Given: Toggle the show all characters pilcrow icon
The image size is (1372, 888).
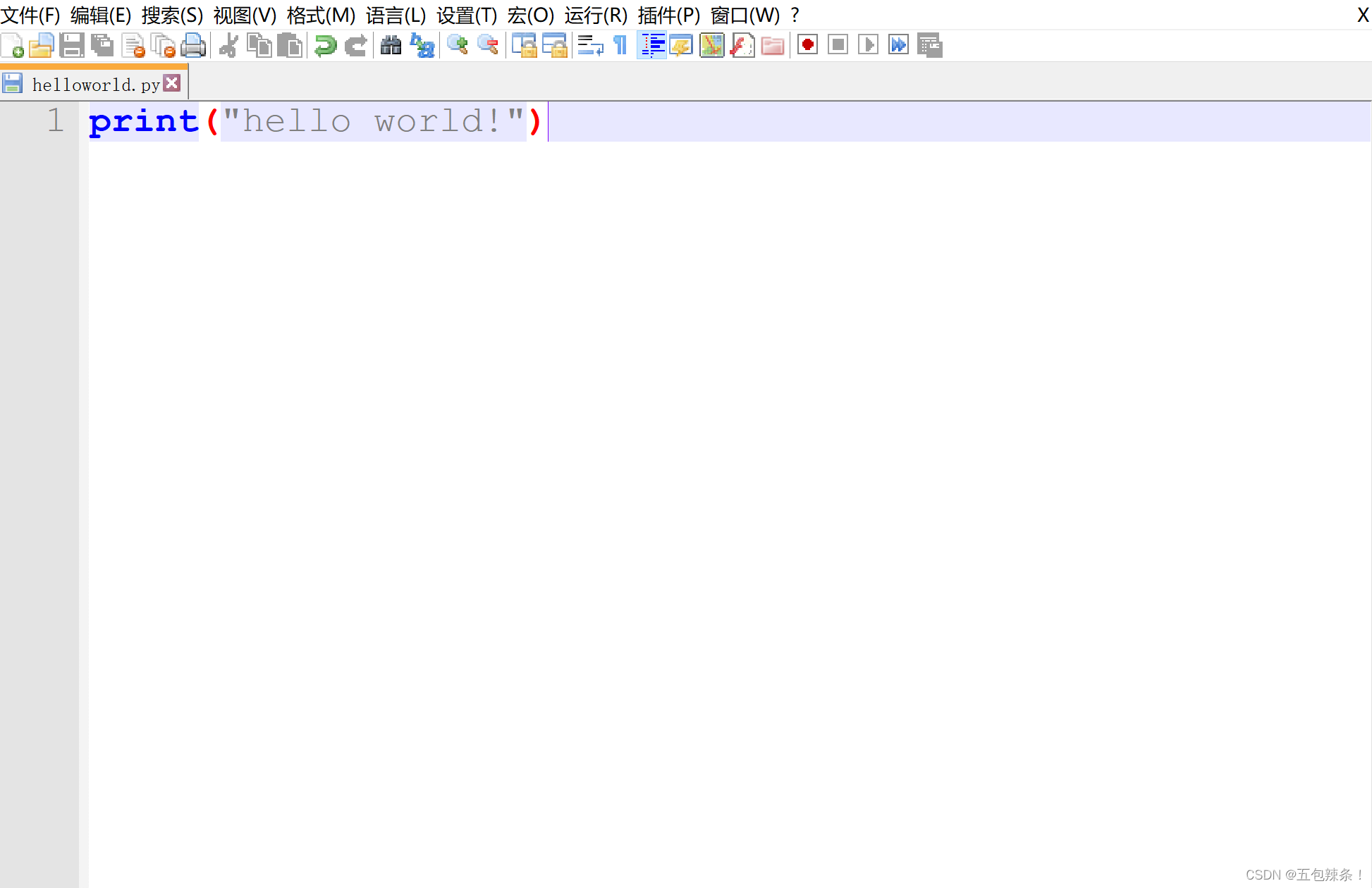Looking at the screenshot, I should point(620,46).
